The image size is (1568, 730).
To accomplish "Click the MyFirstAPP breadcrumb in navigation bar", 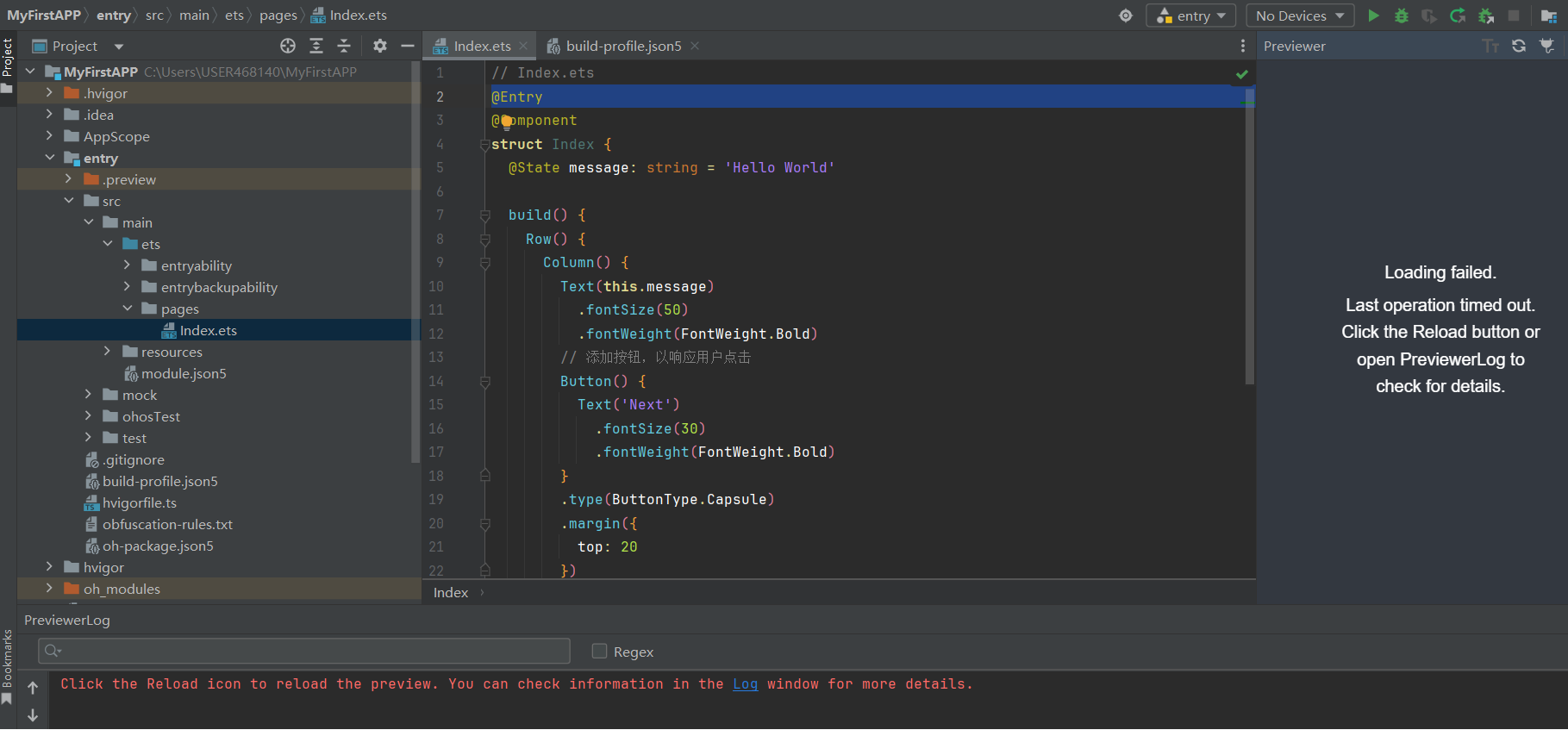I will click(44, 15).
